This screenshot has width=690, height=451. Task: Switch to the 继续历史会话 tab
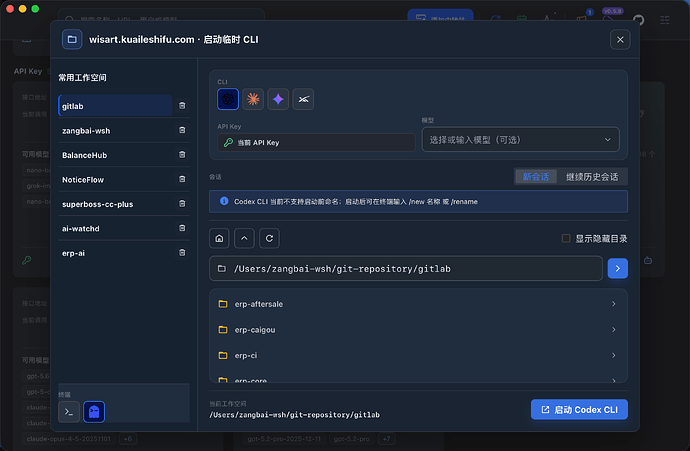[x=592, y=177]
